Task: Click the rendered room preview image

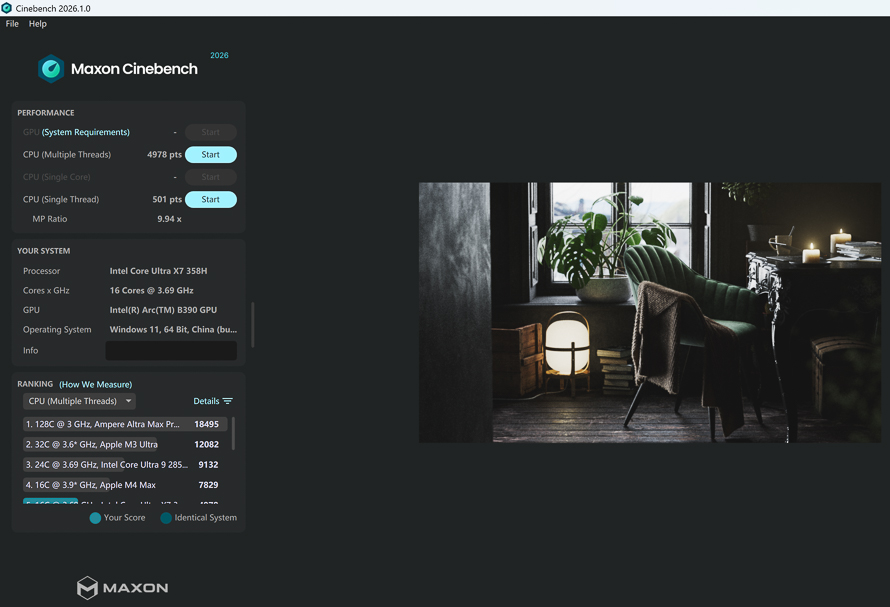Action: pos(650,312)
